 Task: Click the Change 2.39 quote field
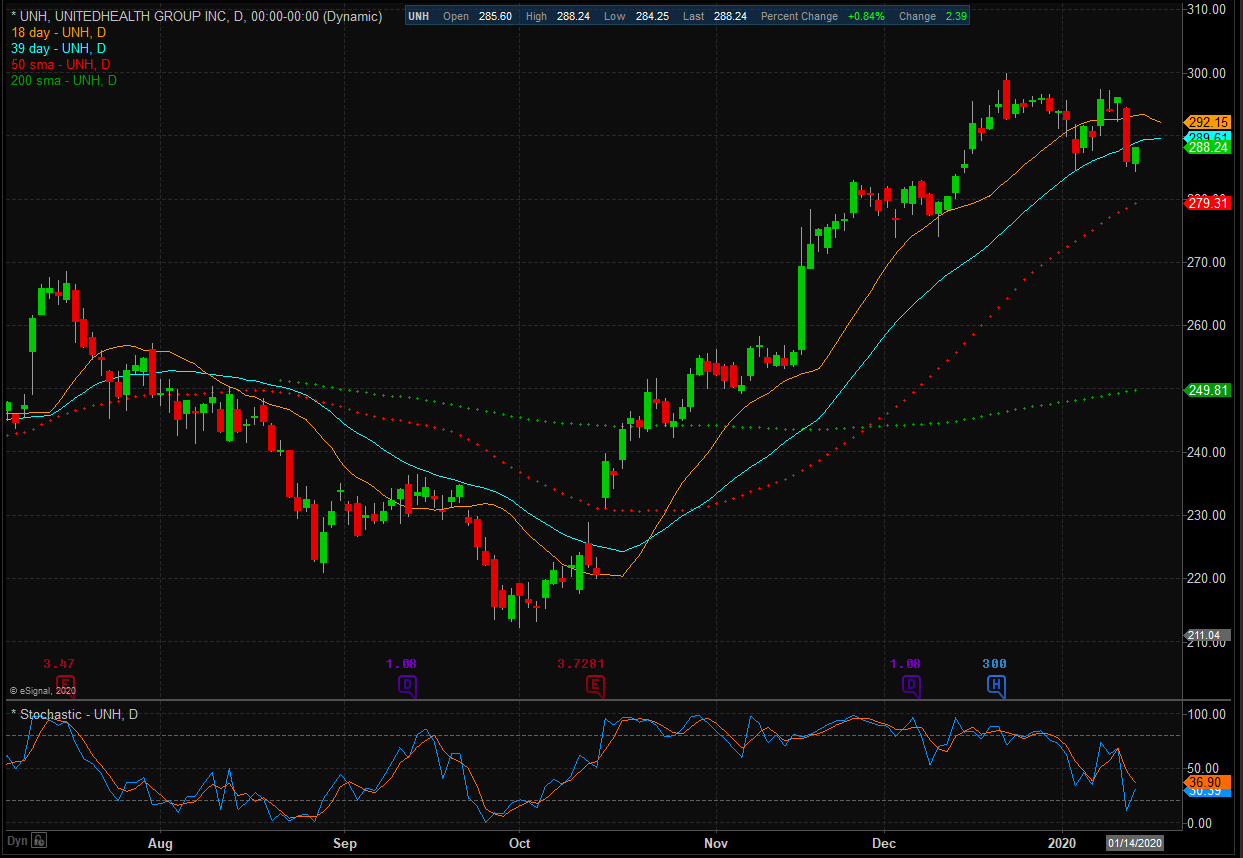coord(932,17)
